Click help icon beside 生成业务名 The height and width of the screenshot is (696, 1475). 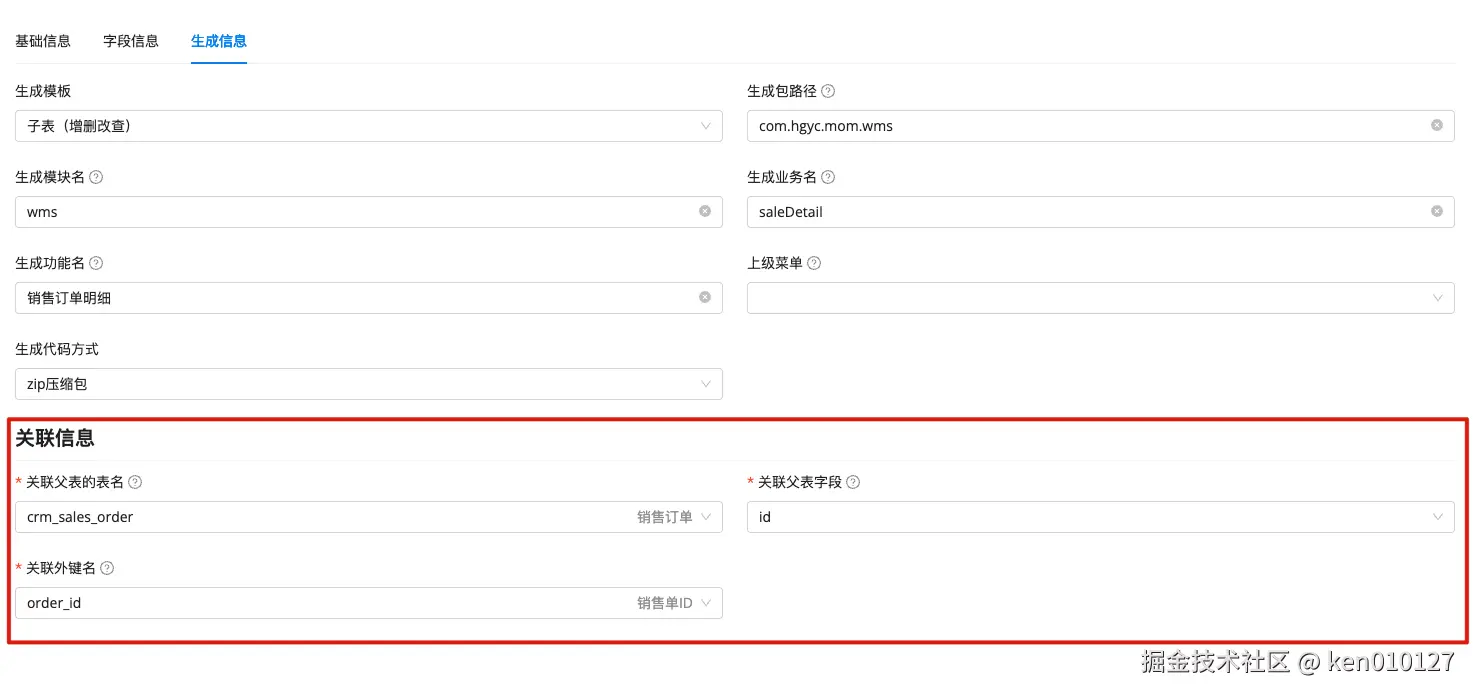pos(828,177)
